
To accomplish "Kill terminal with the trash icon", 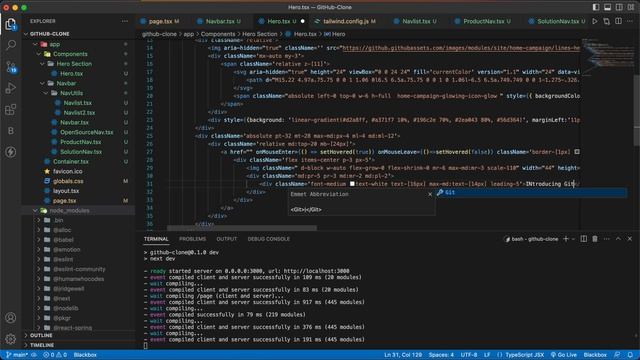I will click(x=595, y=239).
